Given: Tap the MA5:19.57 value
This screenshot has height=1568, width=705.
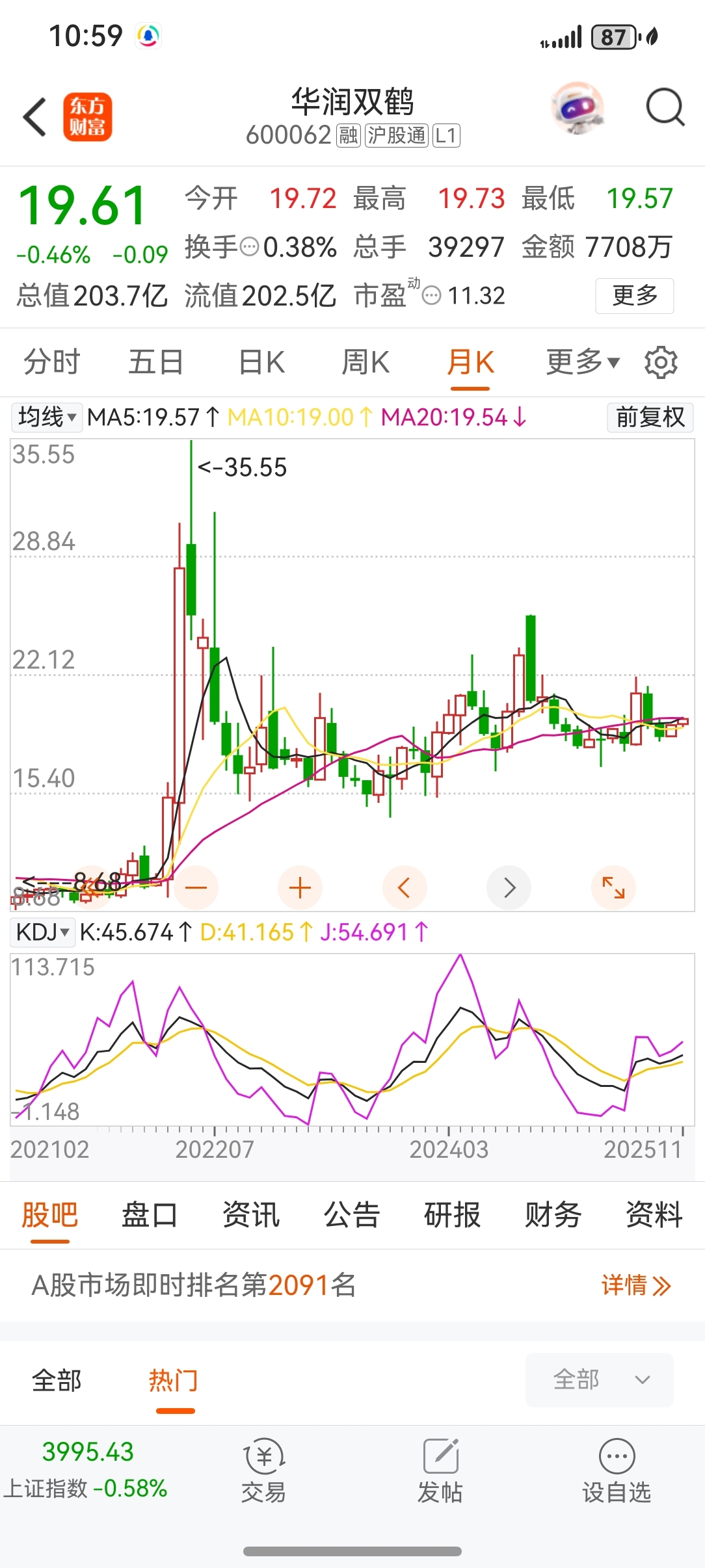Looking at the screenshot, I should 154,417.
